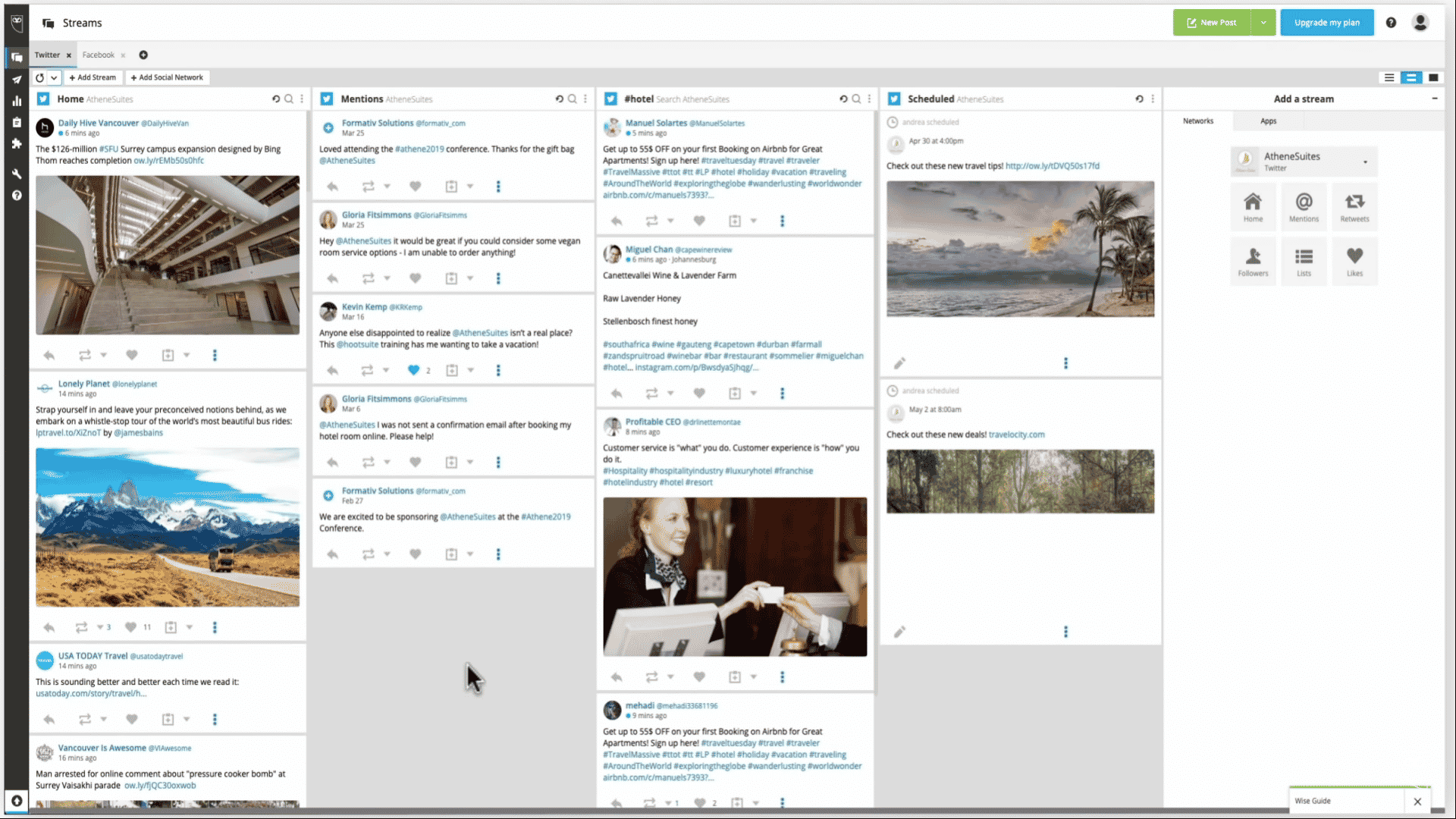
Task: Add a Retweets stream tile
Action: (1354, 206)
